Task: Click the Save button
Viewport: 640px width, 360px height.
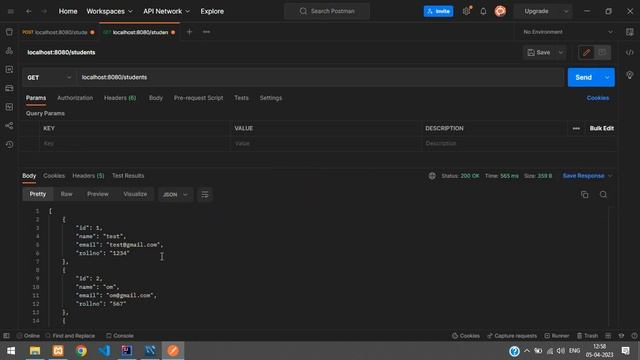Action: (539, 52)
